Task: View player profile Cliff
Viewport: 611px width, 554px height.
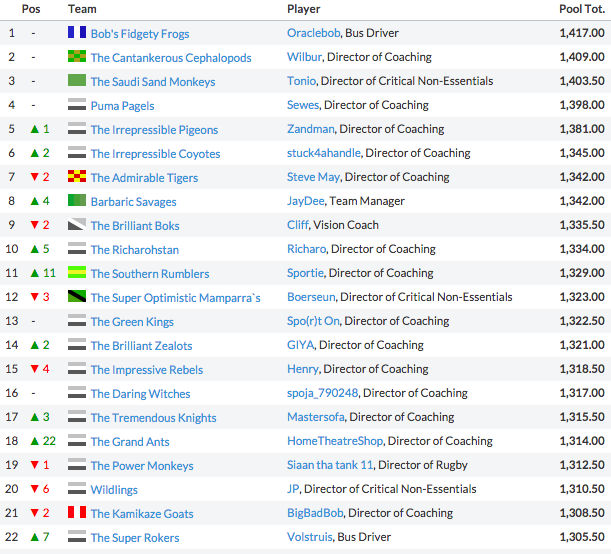Action: [298, 225]
